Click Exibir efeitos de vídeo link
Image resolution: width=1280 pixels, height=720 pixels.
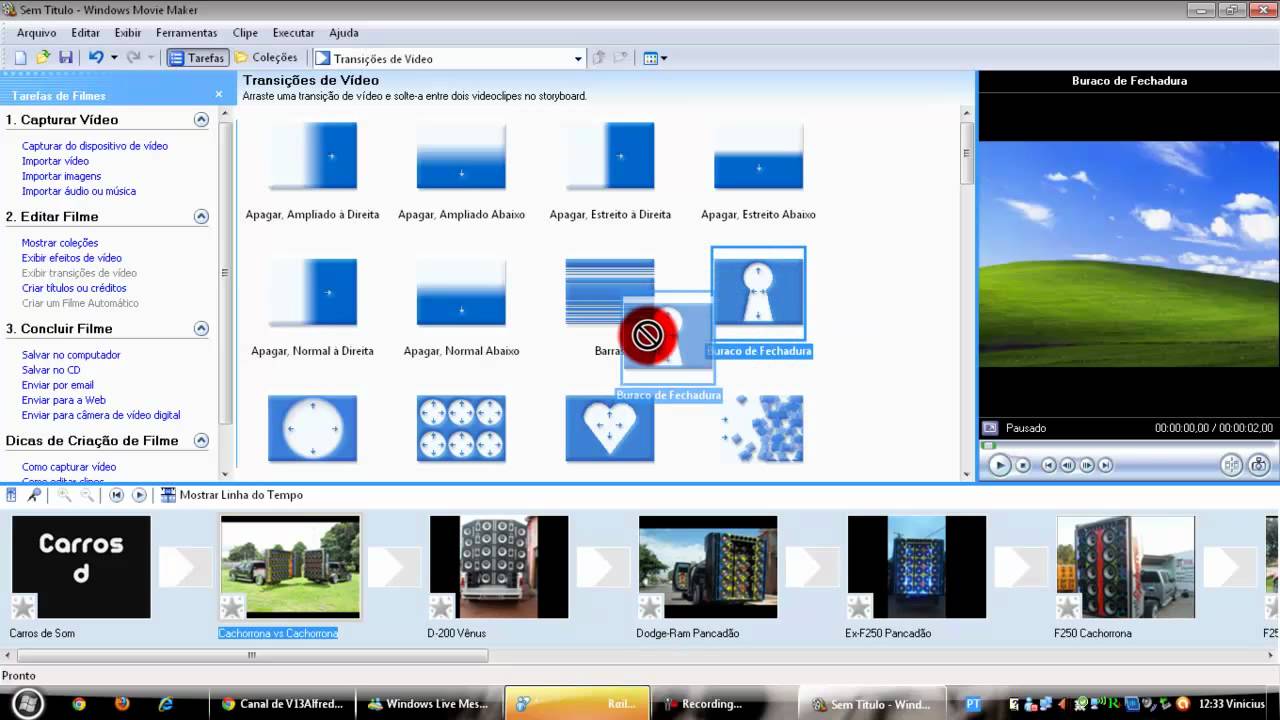click(x=72, y=258)
